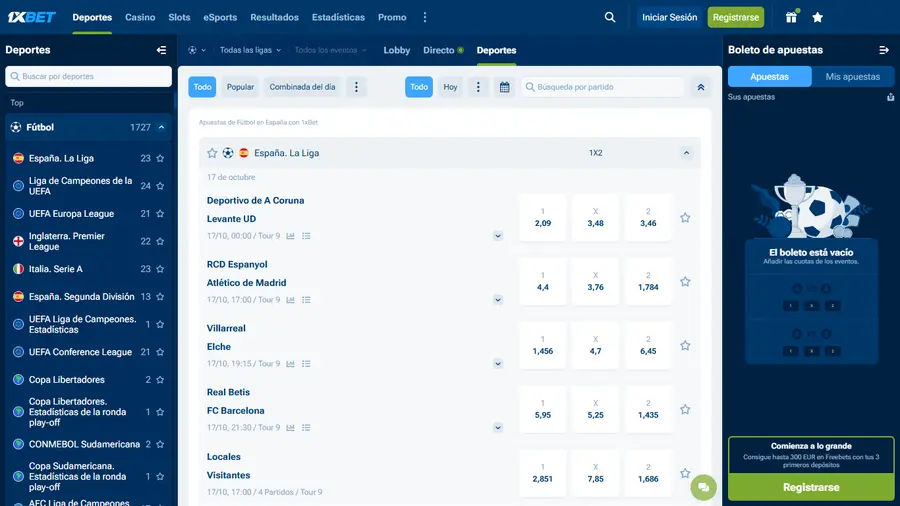Screen dimensions: 900x506
Task: Collapse all leagues double-chevron icon
Action: (701, 87)
